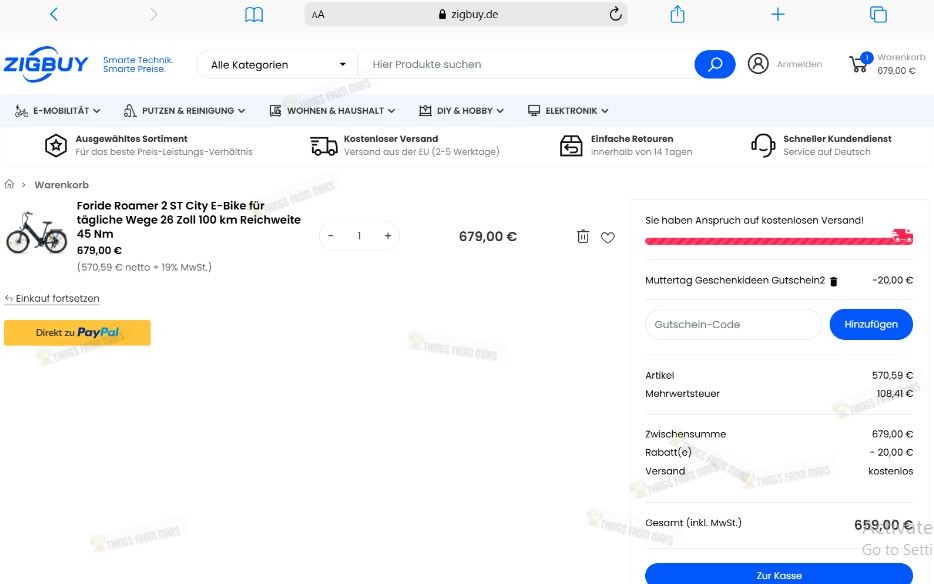Image resolution: width=934 pixels, height=584 pixels.
Task: Click the product search field
Action: pos(527,64)
